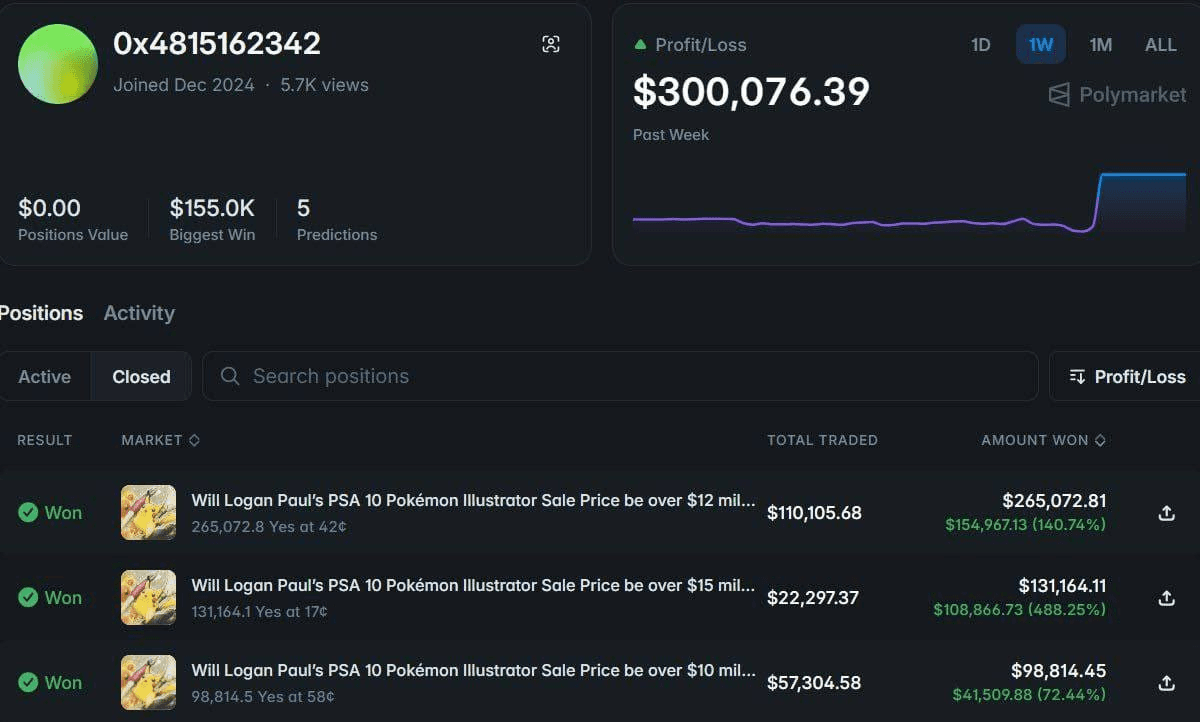Click share icon for the $15 mil market row
Screen dimensions: 1200x722
pyautogui.click(x=1166, y=598)
